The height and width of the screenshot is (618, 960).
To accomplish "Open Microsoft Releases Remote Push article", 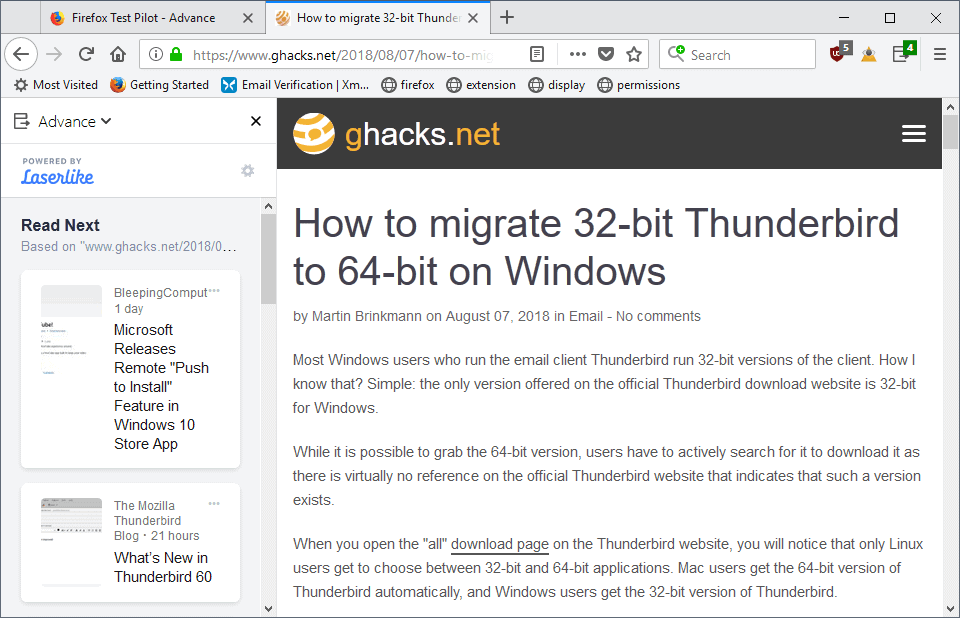I will [162, 386].
